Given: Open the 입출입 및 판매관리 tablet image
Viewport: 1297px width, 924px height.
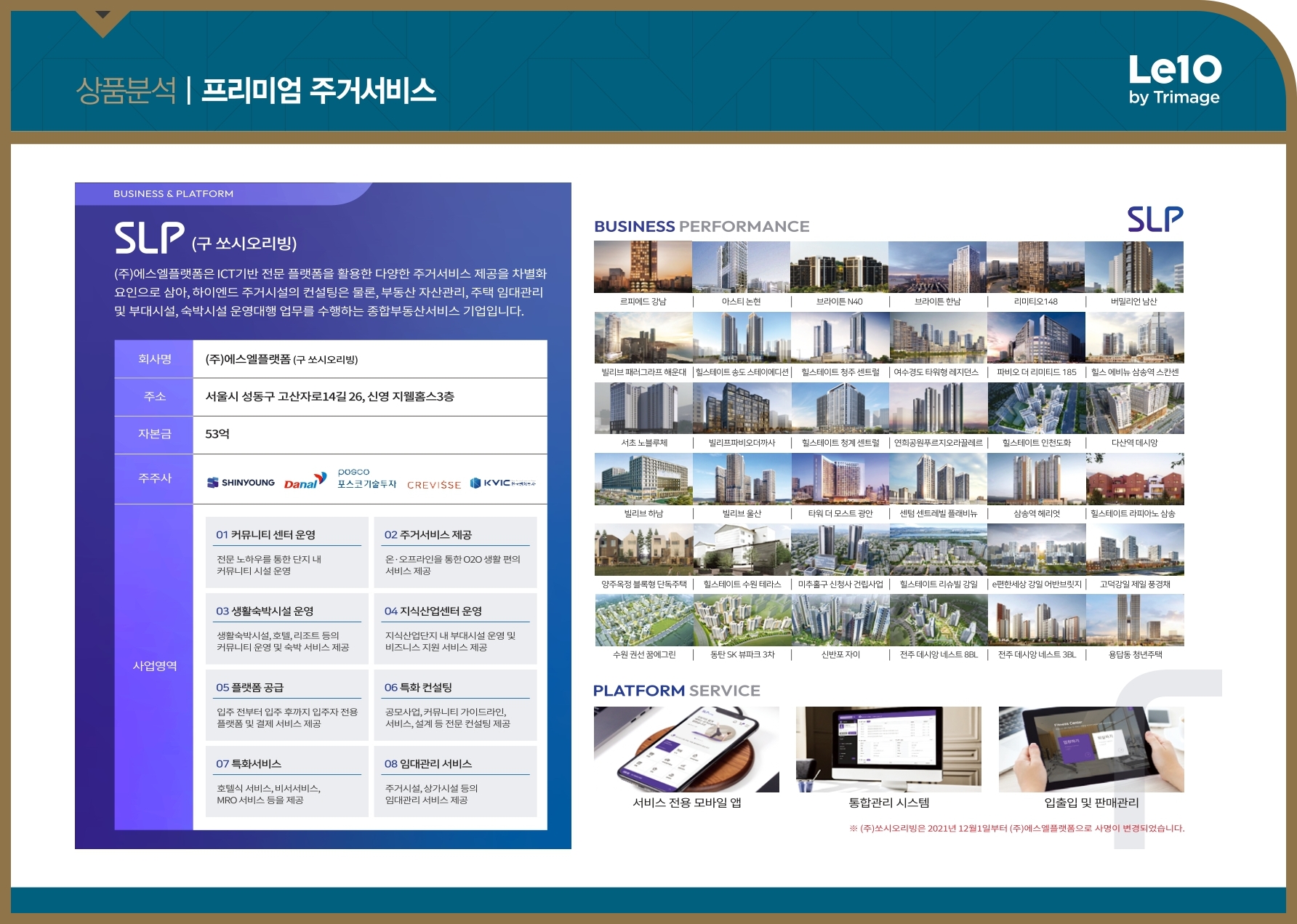Looking at the screenshot, I should pyautogui.click(x=1091, y=750).
